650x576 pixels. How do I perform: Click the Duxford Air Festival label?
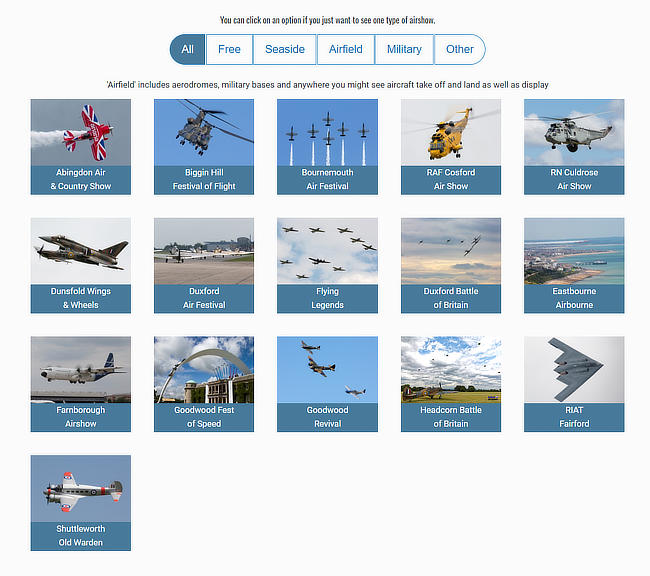click(204, 298)
